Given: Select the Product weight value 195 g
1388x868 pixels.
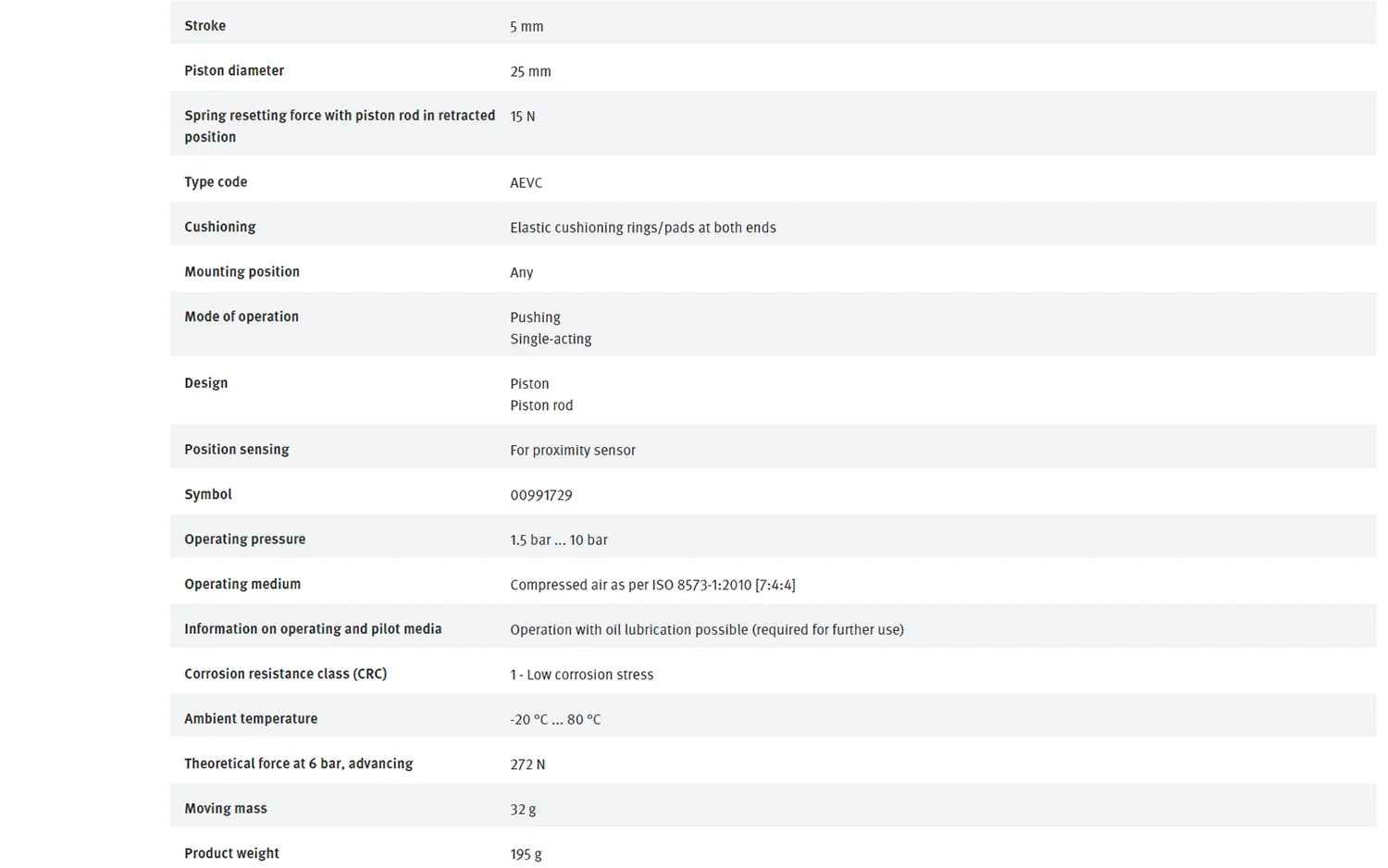Looking at the screenshot, I should coord(526,854).
